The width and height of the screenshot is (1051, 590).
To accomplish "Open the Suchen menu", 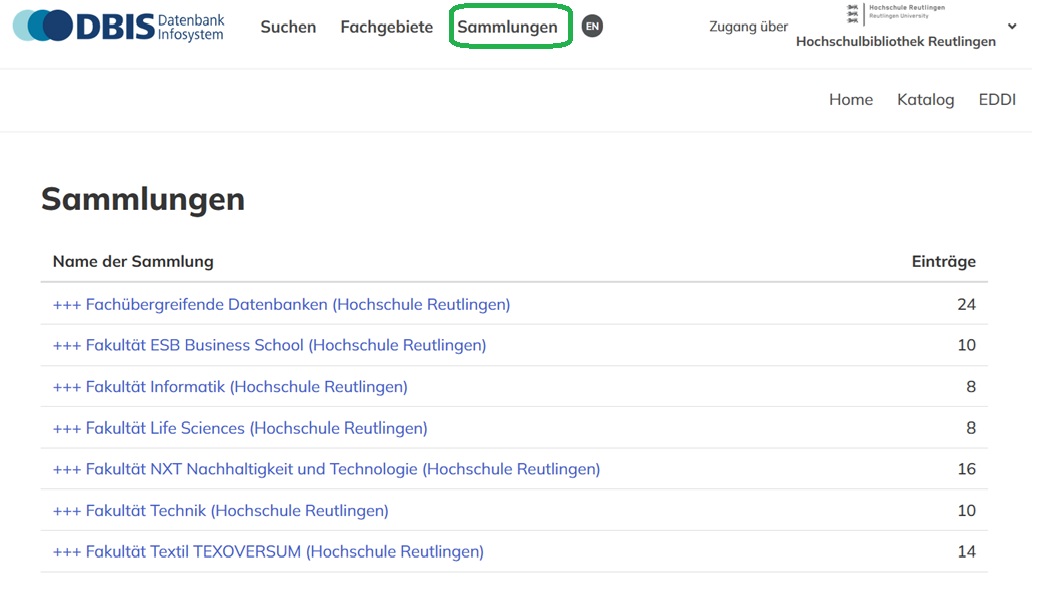I will pyautogui.click(x=288, y=27).
